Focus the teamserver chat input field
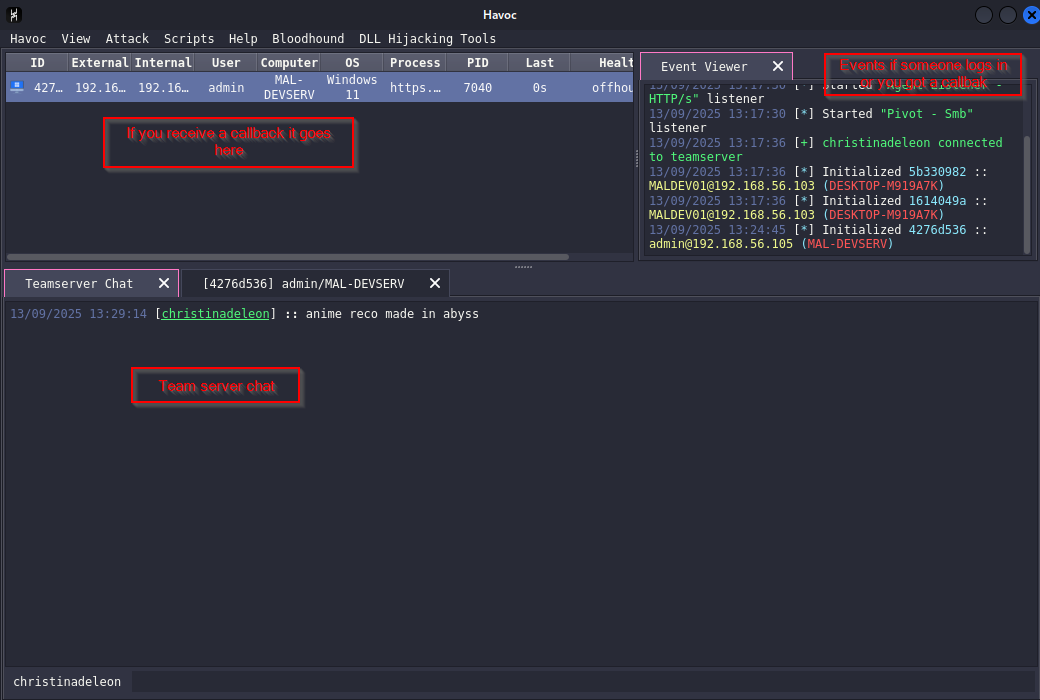Image resolution: width=1040 pixels, height=700 pixels. point(583,681)
